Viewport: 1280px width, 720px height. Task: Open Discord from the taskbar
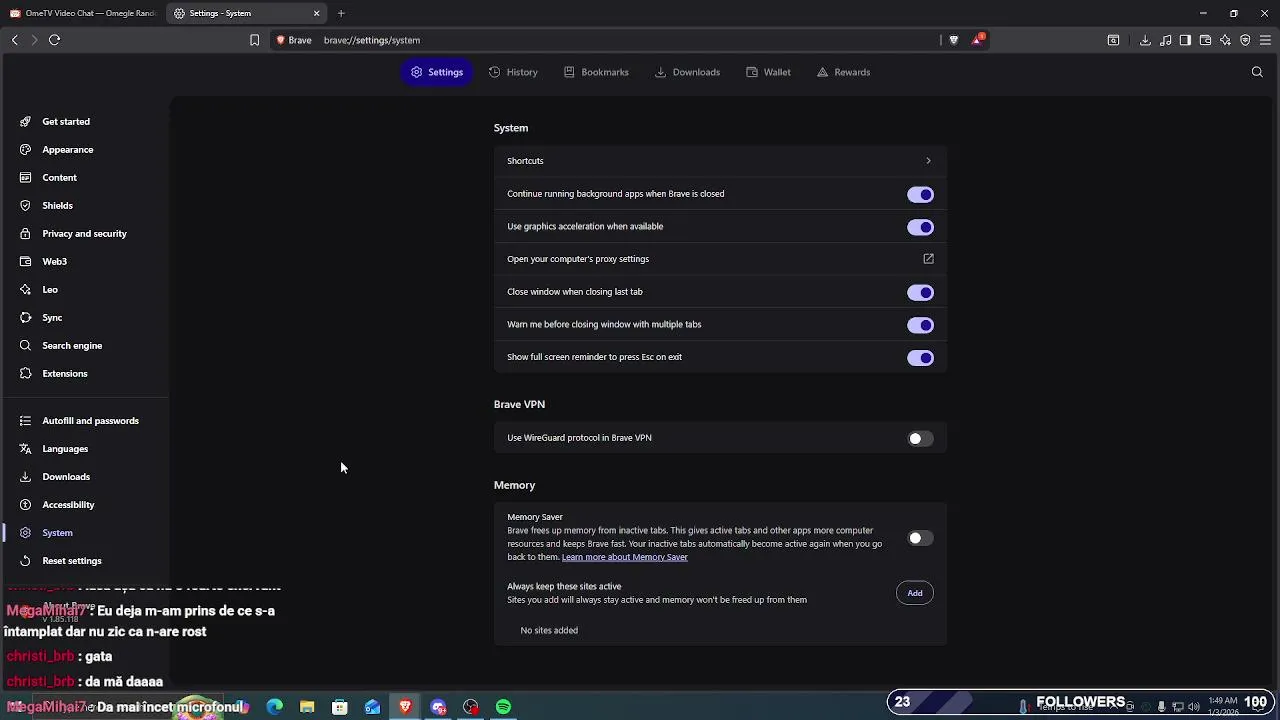point(438,707)
